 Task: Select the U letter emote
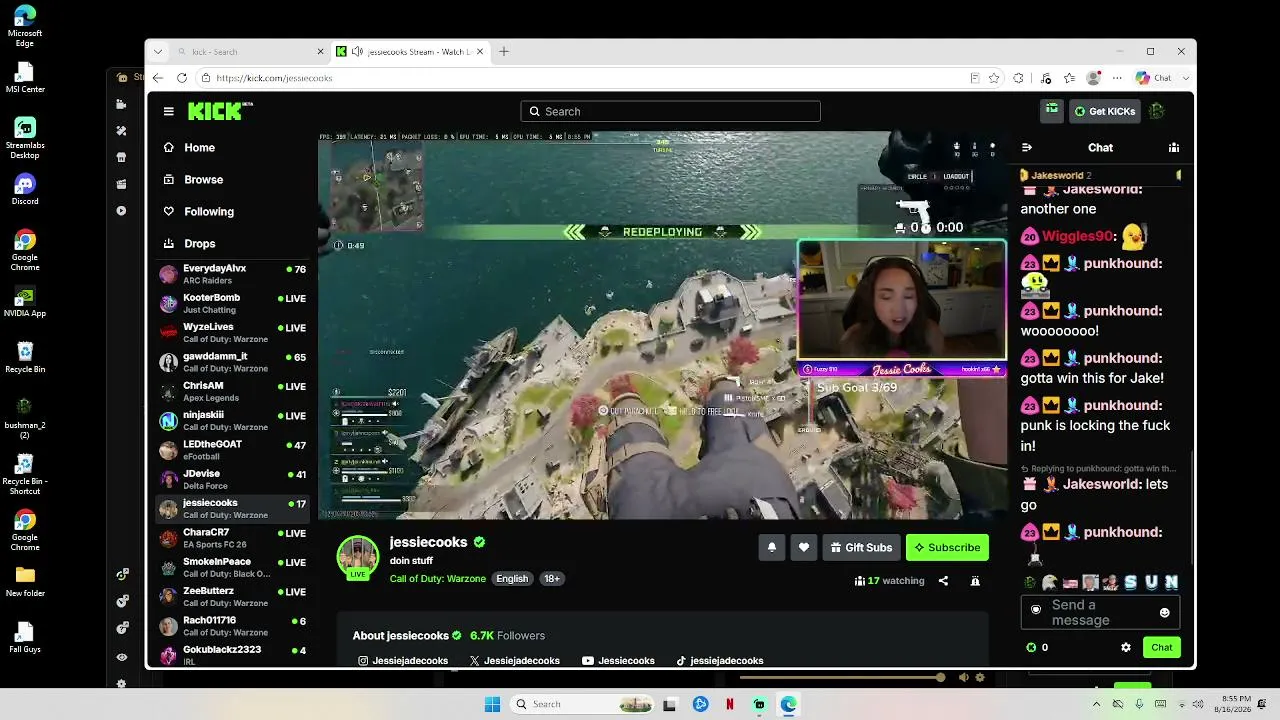[x=1151, y=582]
